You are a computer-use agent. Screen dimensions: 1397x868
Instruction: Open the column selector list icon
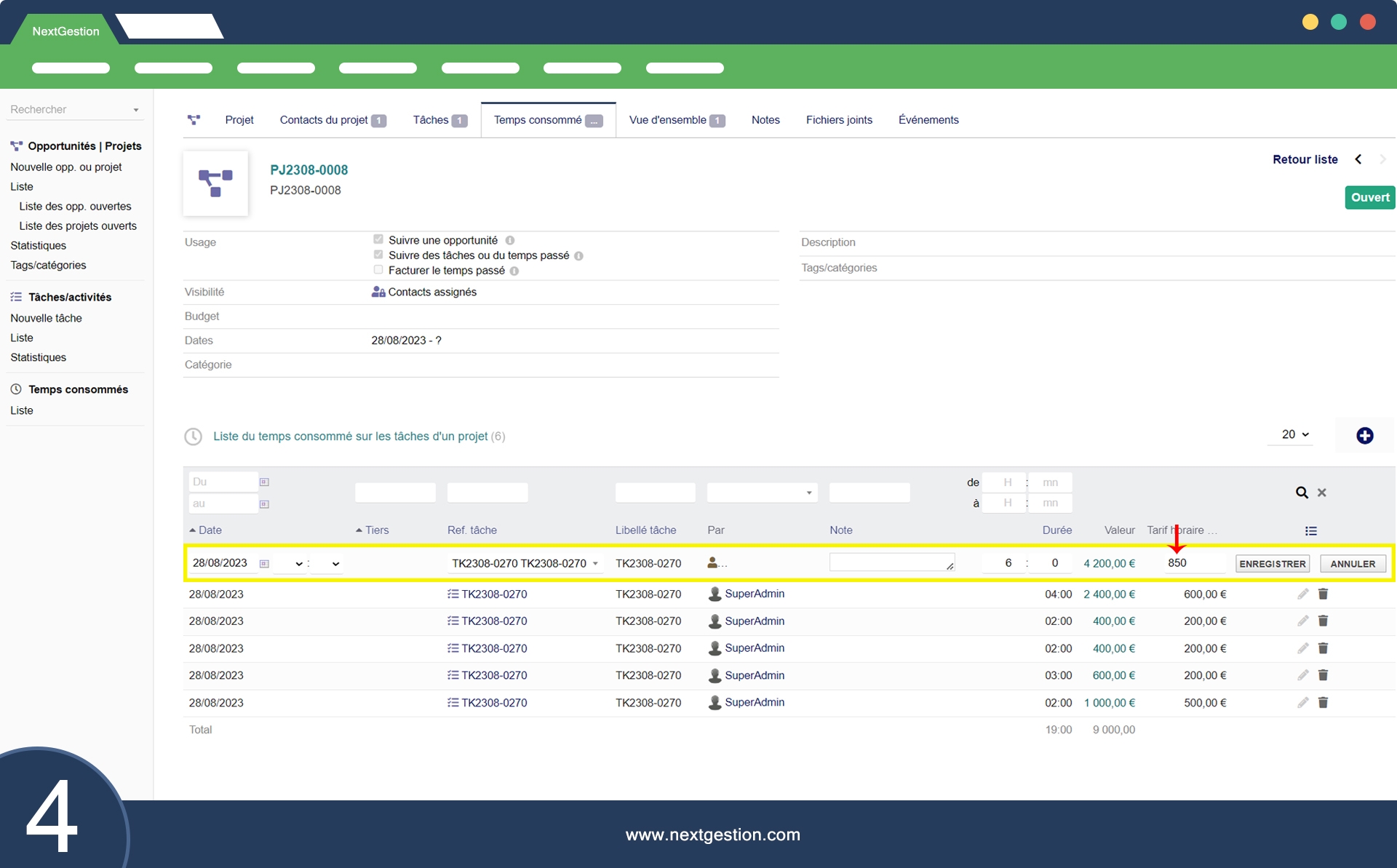coord(1310,530)
